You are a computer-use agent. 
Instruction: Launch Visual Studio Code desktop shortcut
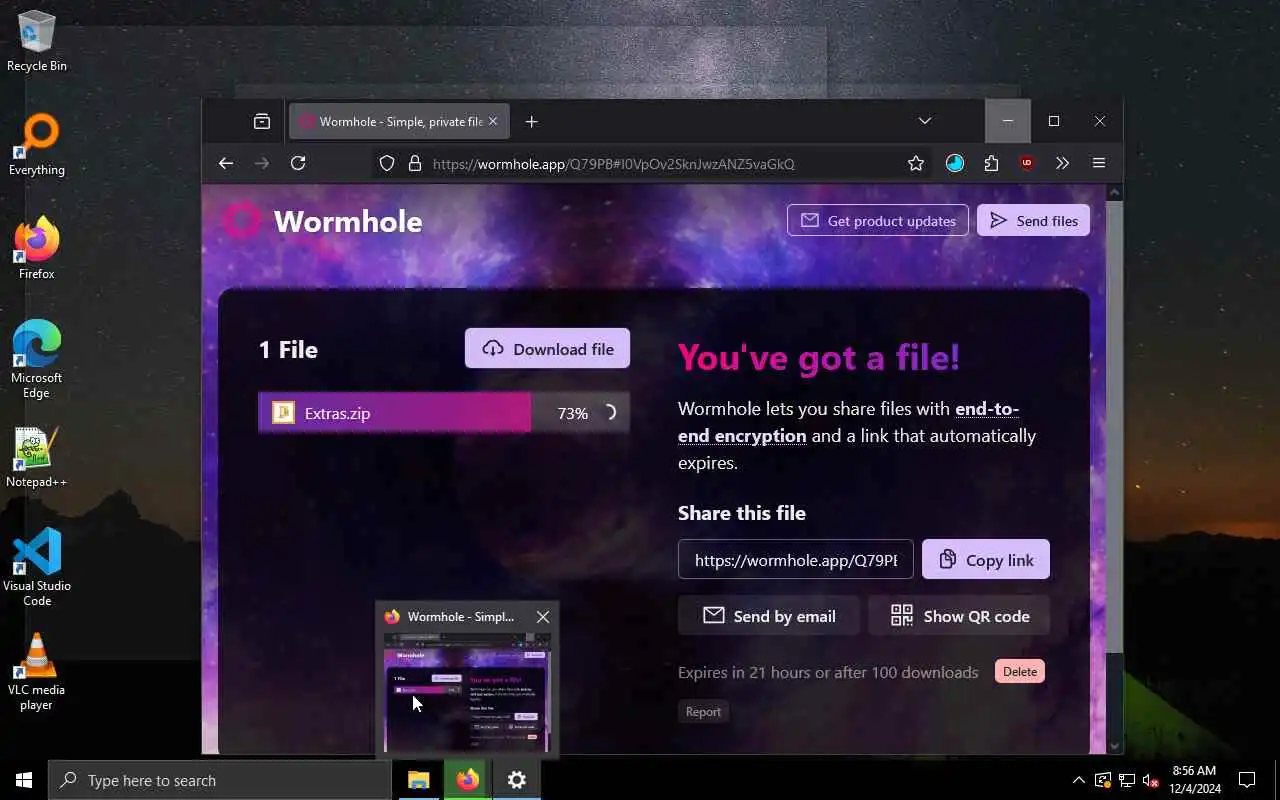click(37, 567)
